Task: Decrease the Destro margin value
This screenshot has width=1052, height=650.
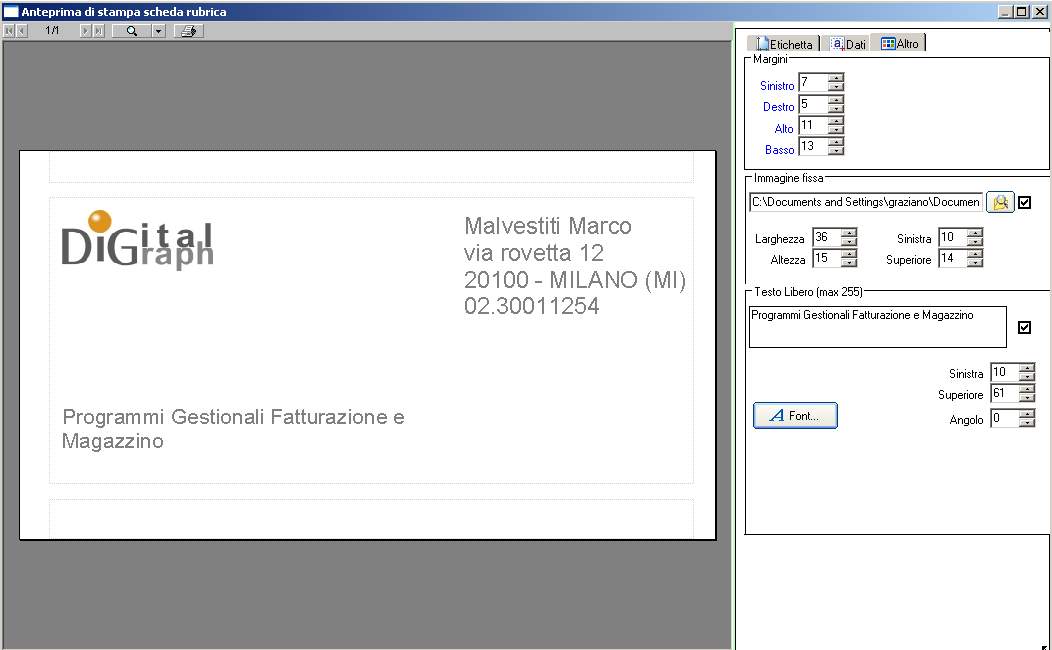Action: click(x=836, y=108)
